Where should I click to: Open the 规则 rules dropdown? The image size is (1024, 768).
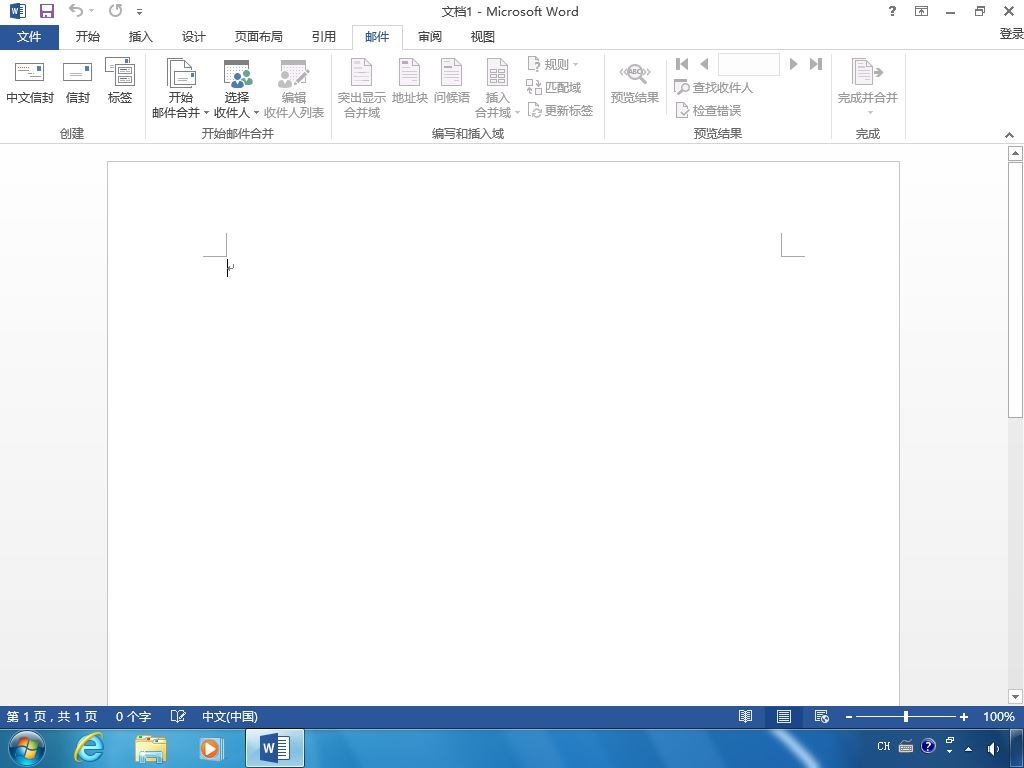tap(552, 64)
